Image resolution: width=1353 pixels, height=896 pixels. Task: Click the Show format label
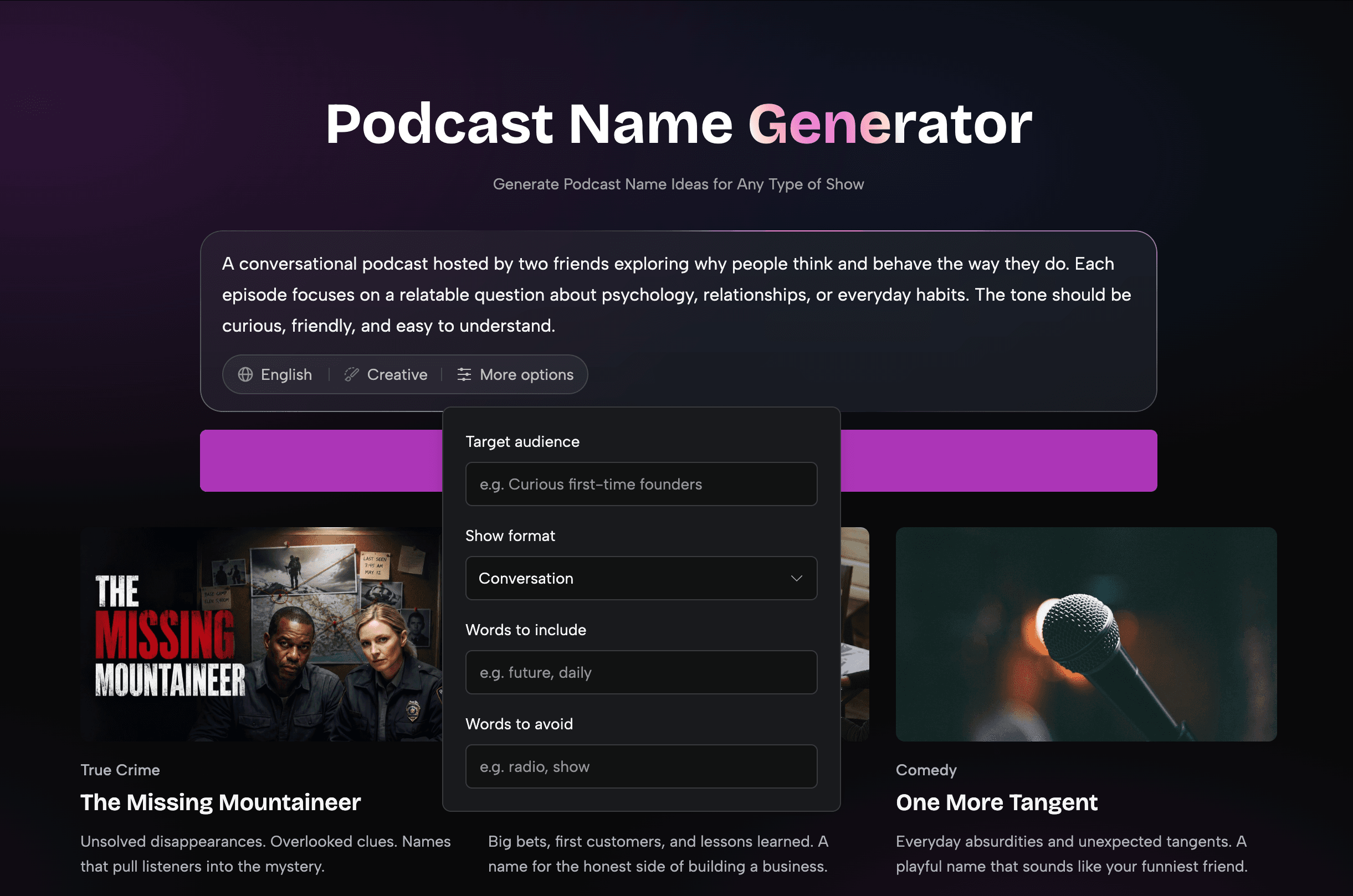[x=510, y=535]
